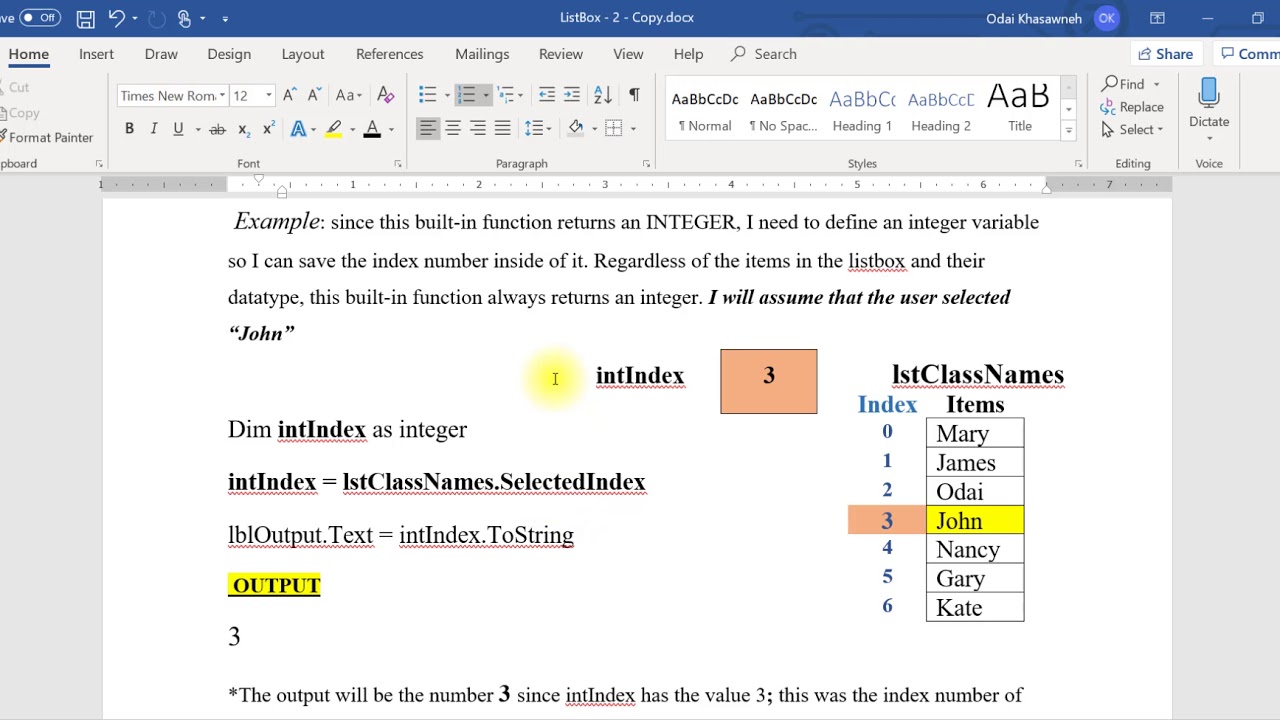Click the OUTPUT highlighted heading

(x=276, y=585)
